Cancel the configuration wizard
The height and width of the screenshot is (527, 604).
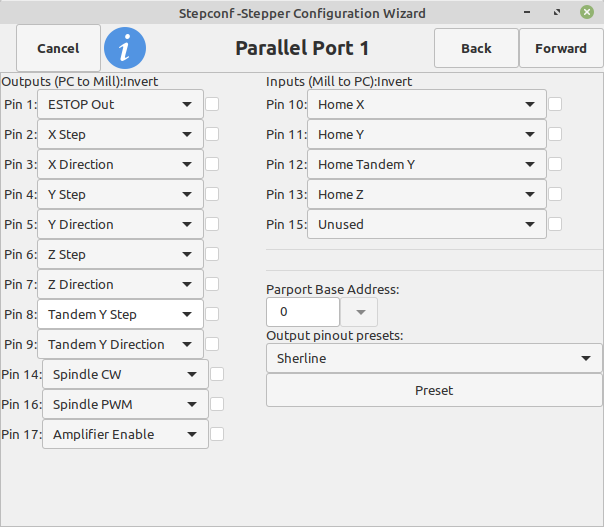click(x=59, y=48)
